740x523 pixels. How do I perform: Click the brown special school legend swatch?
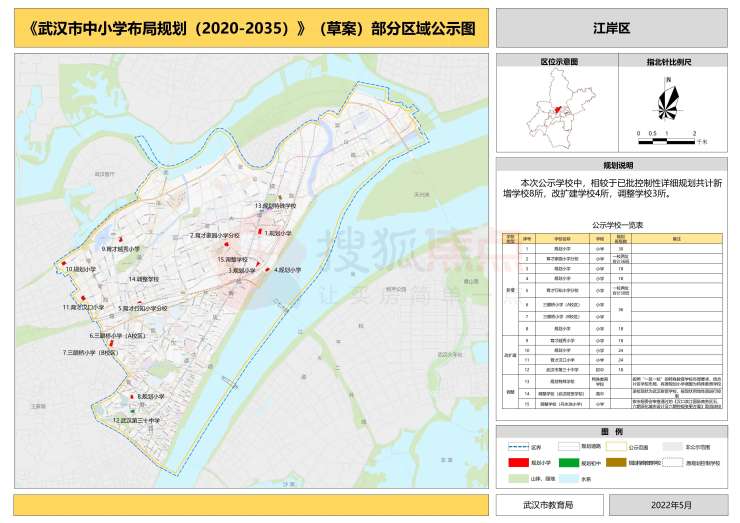coord(616,463)
